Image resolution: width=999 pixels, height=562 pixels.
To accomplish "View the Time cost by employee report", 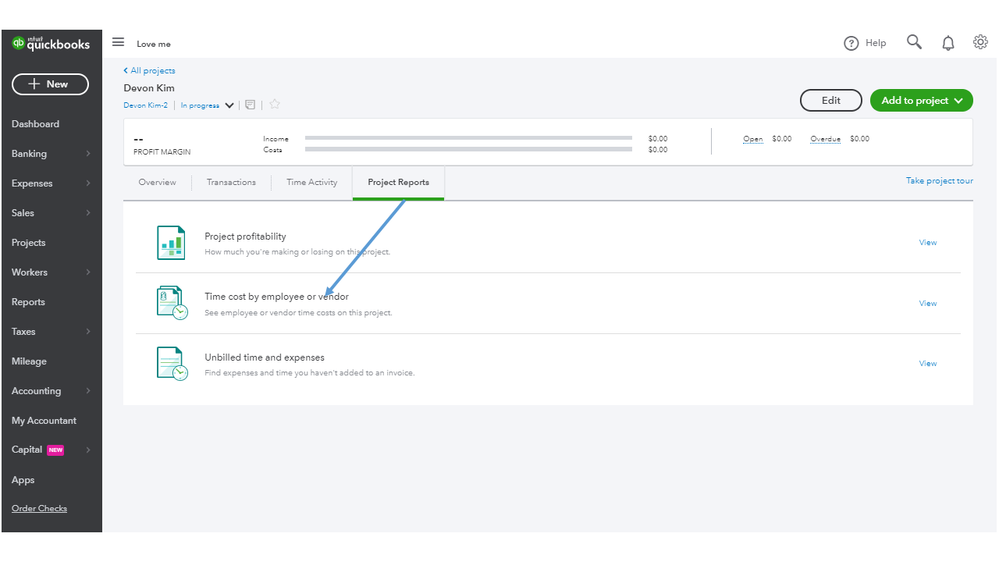I will 928,303.
